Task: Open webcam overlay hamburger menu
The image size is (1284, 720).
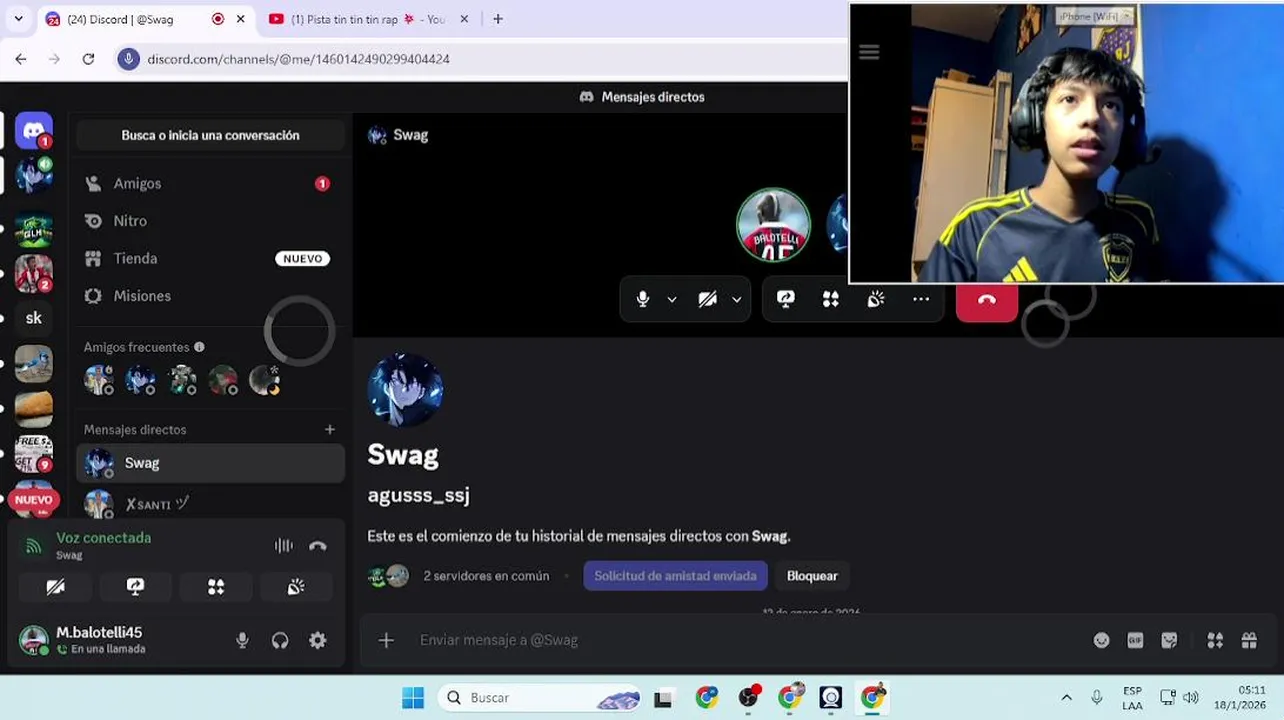Action: (869, 52)
